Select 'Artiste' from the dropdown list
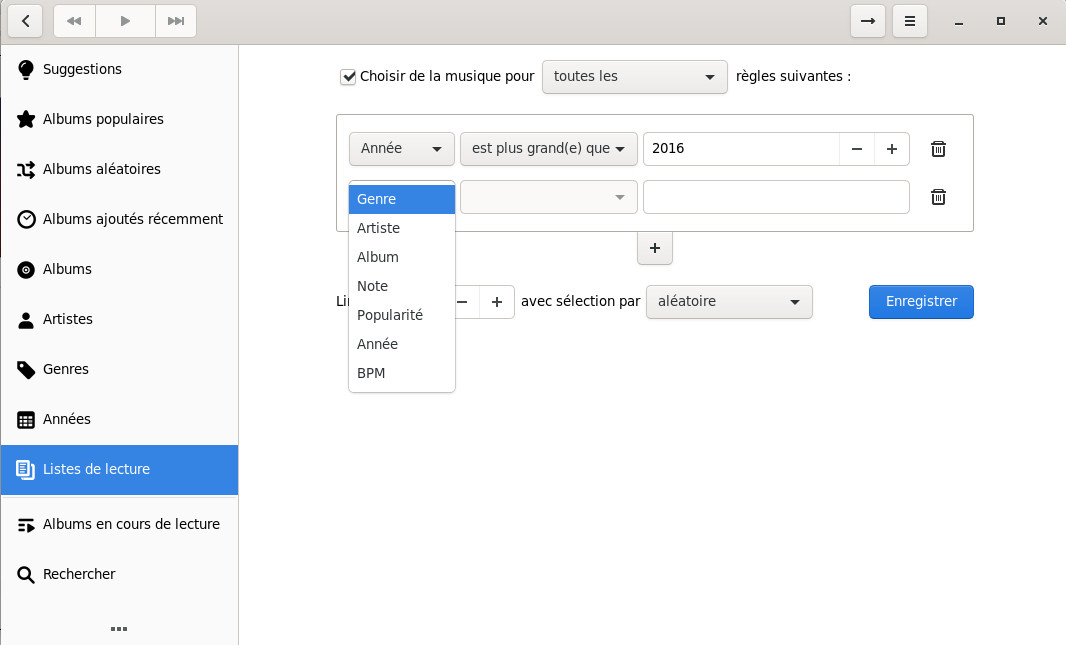 (378, 228)
